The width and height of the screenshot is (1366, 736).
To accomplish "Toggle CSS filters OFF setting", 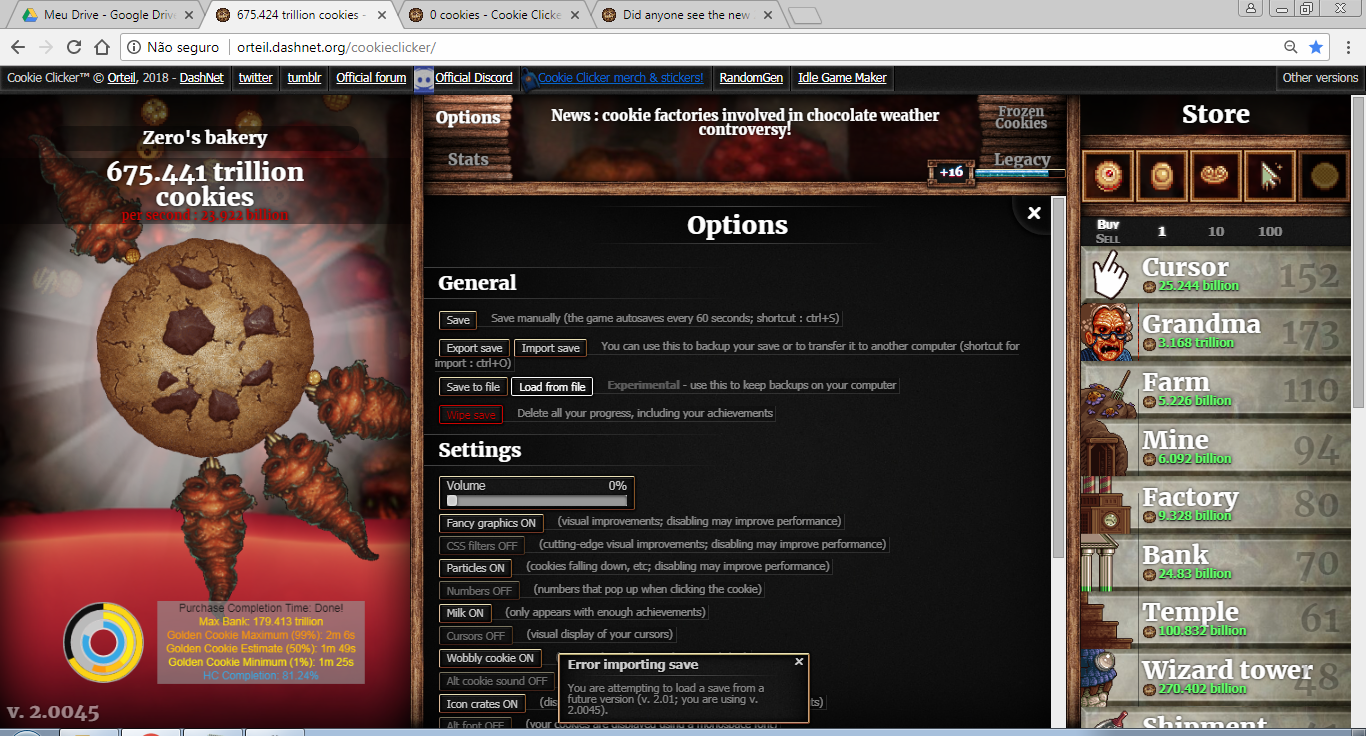I will [482, 546].
